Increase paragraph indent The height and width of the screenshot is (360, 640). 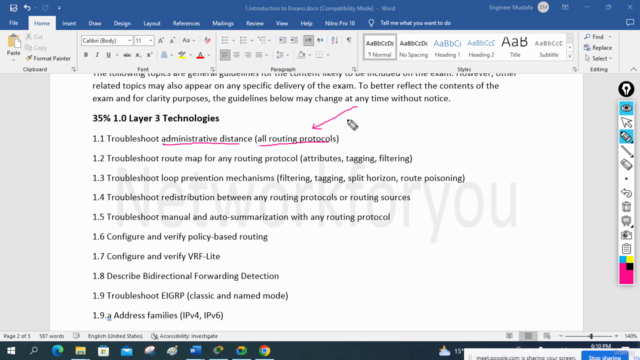point(294,40)
